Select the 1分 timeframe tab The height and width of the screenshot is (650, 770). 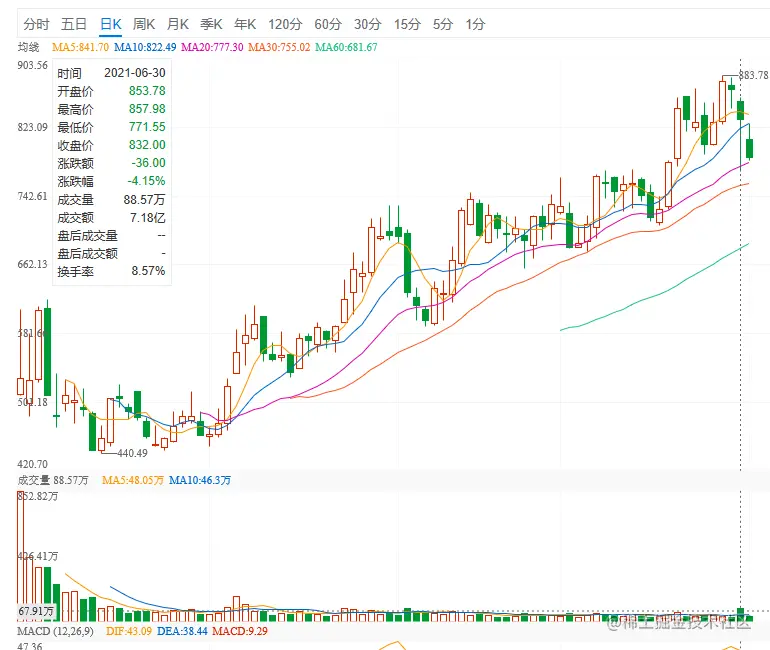475,24
